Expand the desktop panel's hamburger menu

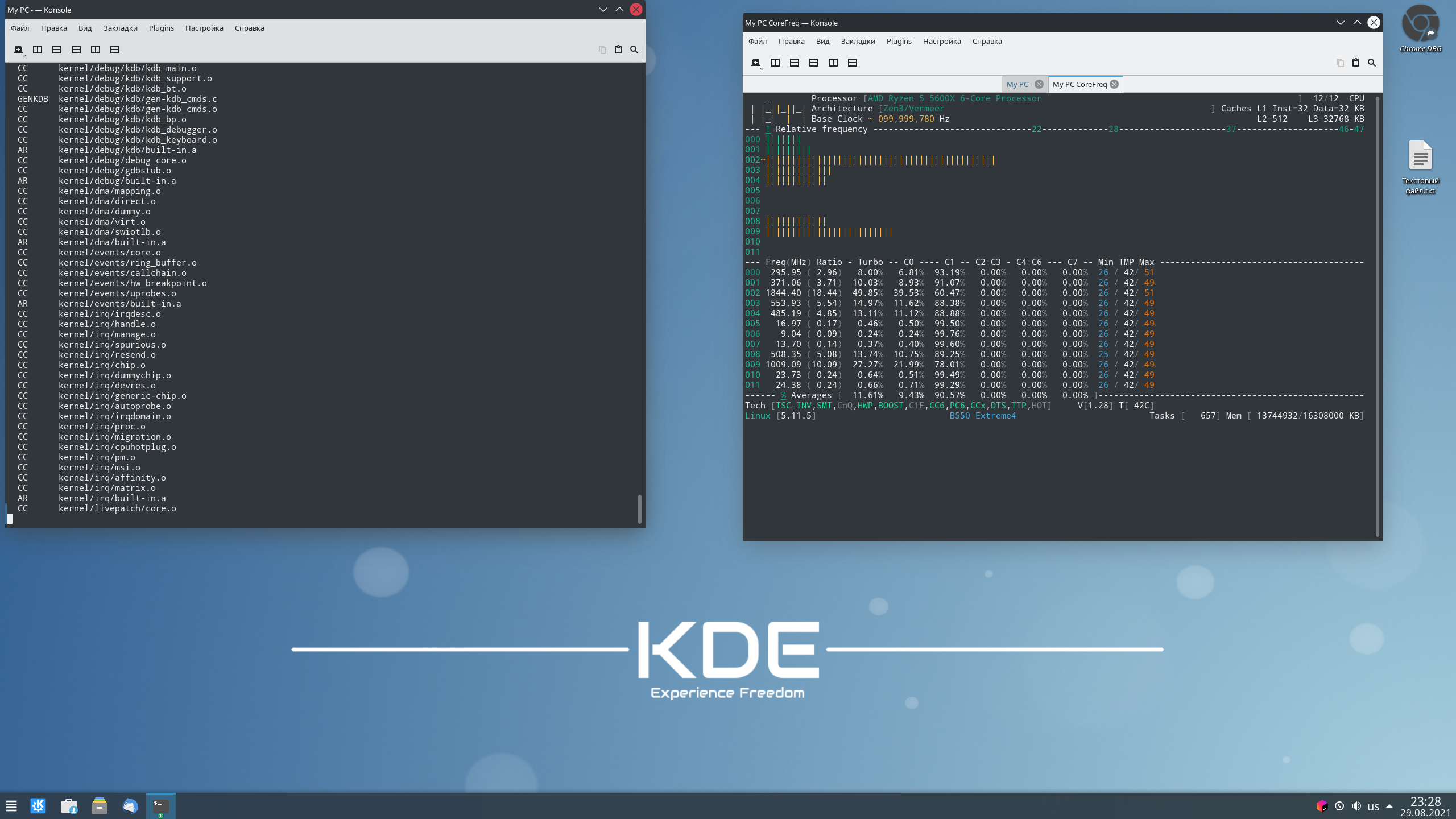[x=11, y=806]
